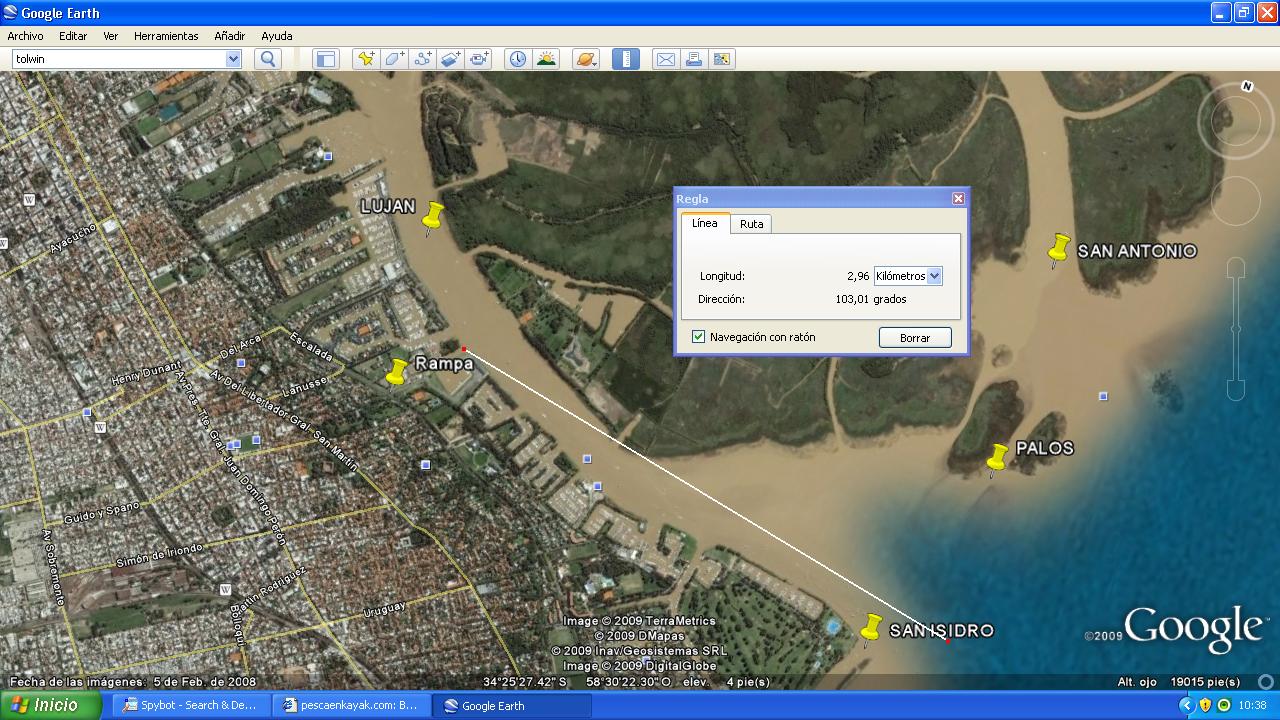Open the Look joystick navigation ring
This screenshot has width=1280, height=720.
1234,120
